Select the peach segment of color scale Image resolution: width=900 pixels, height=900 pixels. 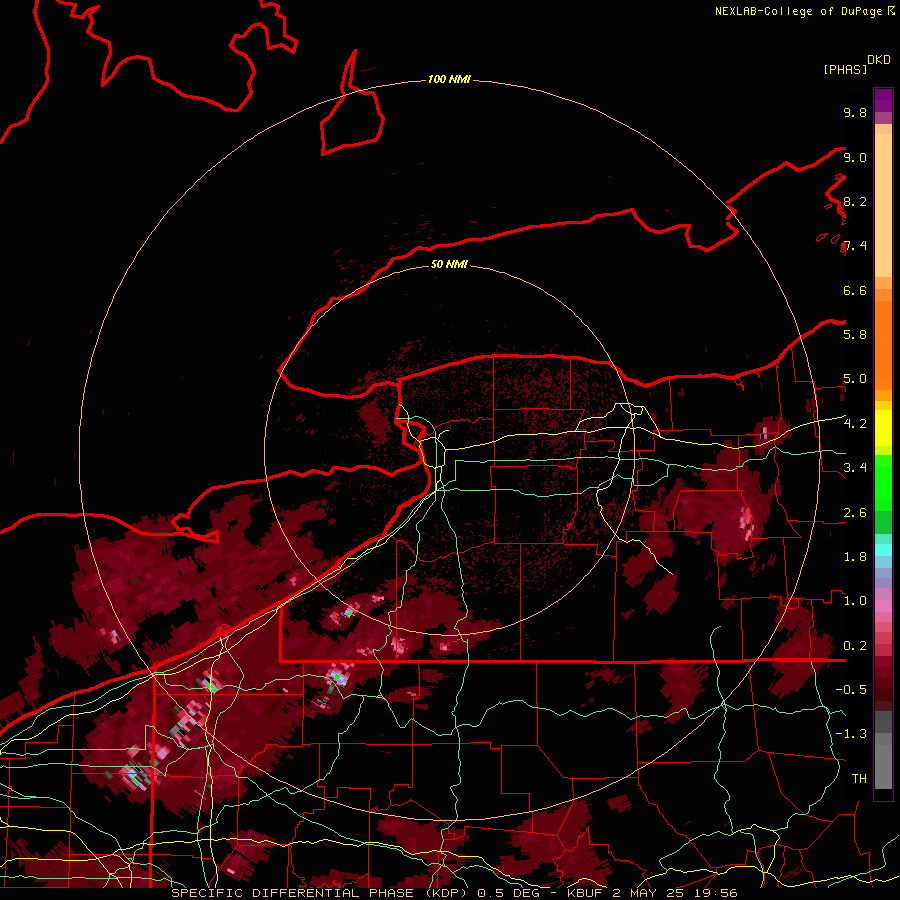click(883, 205)
